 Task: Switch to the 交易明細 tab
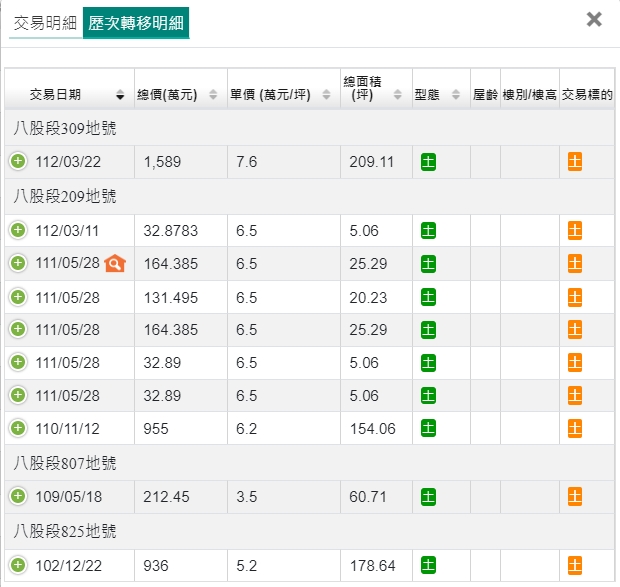click(x=44, y=22)
